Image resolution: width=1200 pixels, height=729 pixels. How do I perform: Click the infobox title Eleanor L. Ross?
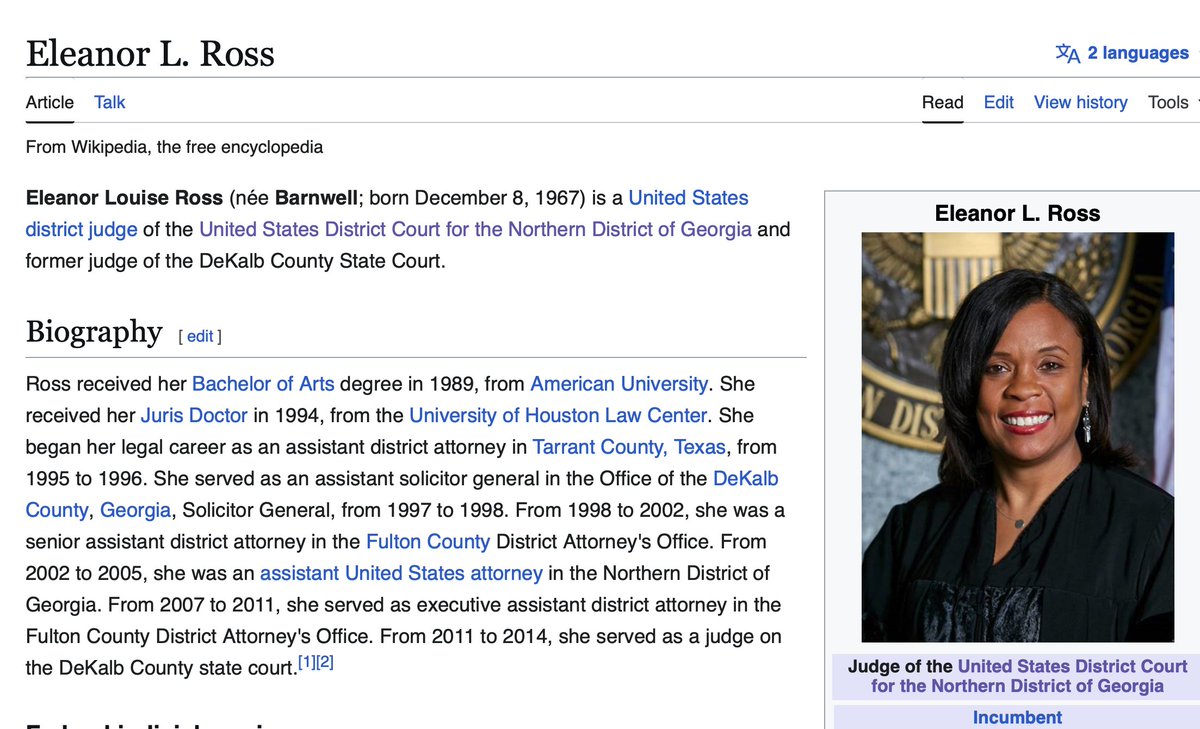tap(1017, 213)
